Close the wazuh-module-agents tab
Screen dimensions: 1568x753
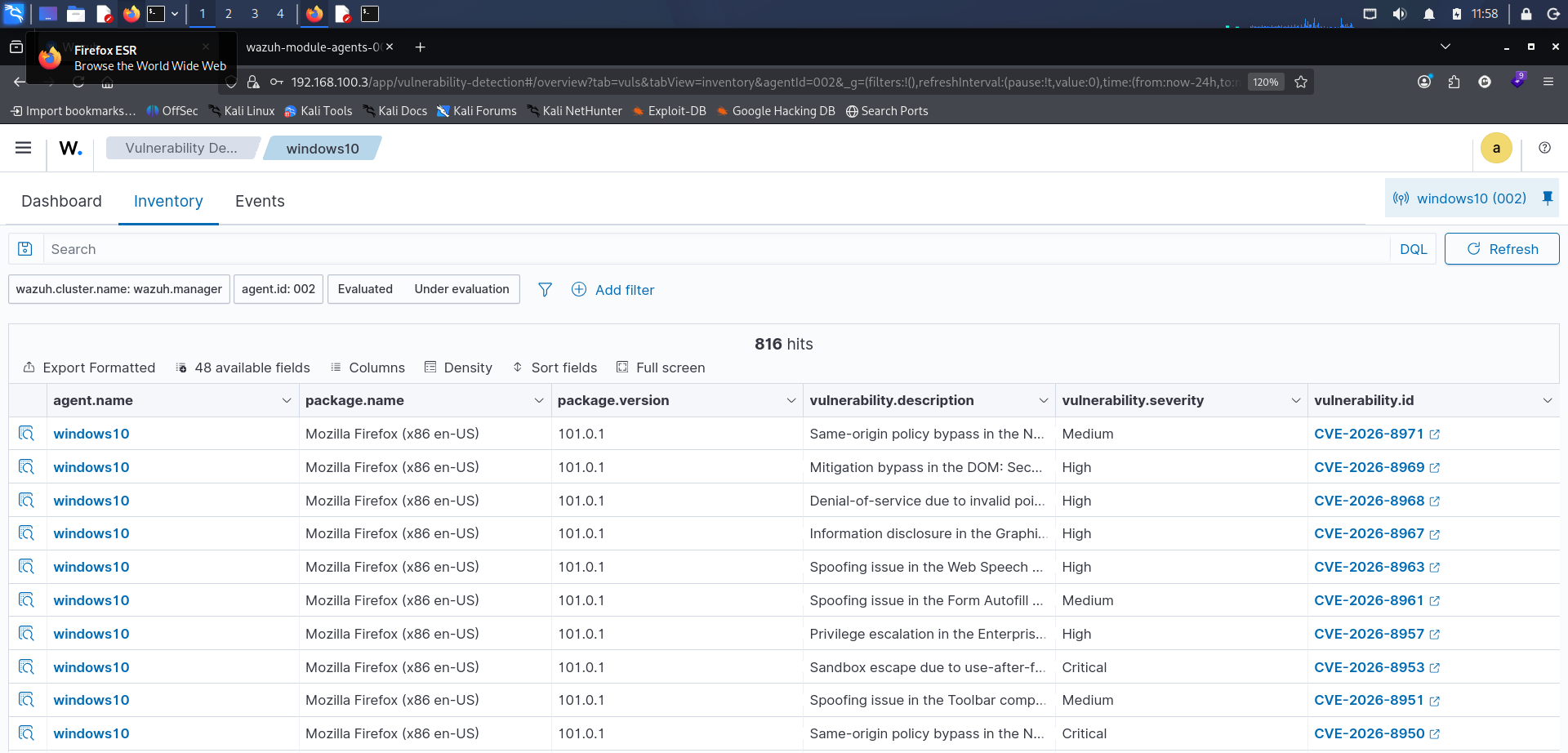(390, 47)
